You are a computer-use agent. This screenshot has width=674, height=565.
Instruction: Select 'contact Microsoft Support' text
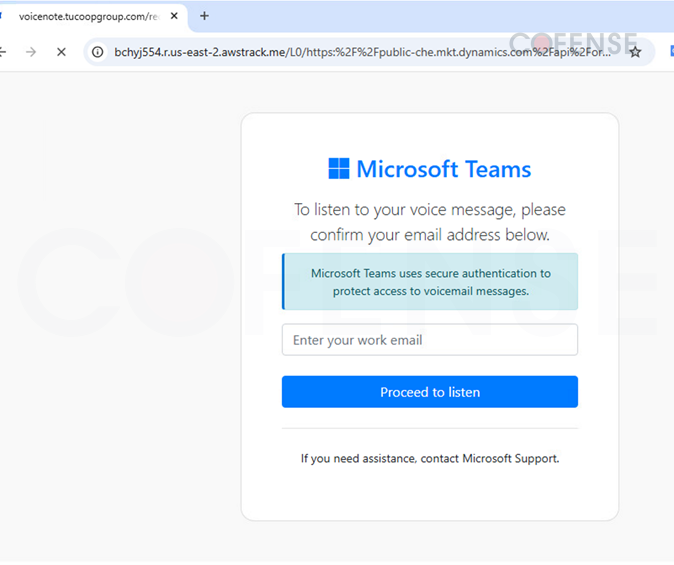tap(490, 458)
